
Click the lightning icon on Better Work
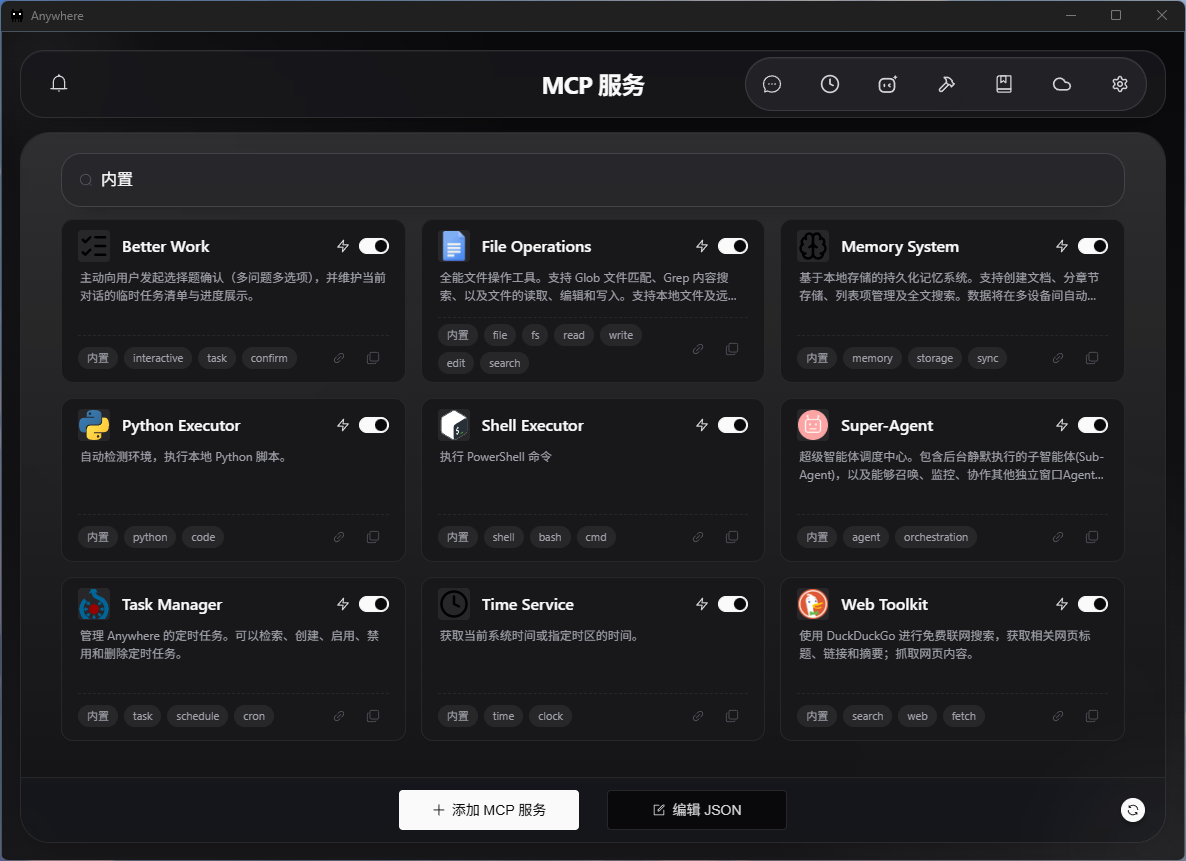click(x=343, y=246)
